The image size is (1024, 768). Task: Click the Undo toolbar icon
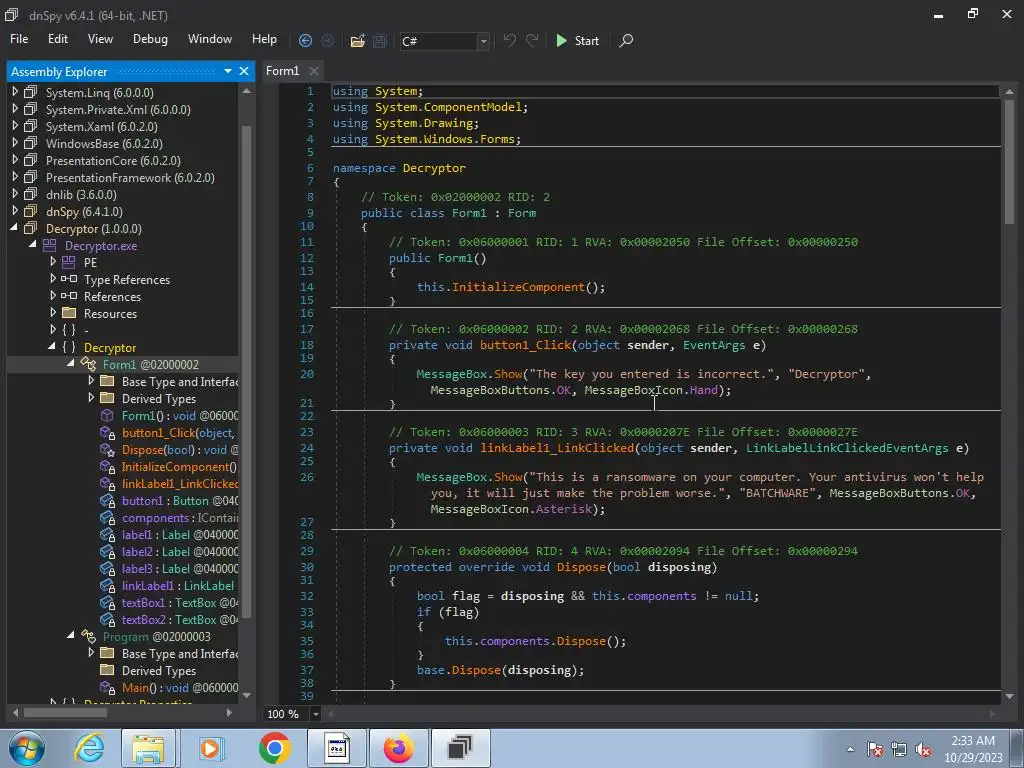coord(509,40)
